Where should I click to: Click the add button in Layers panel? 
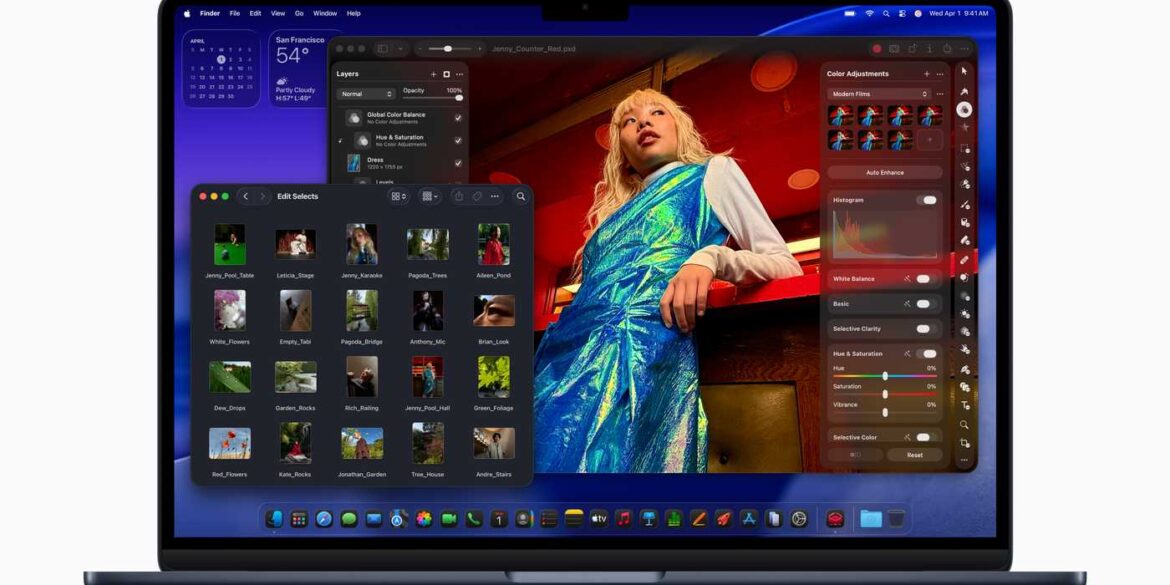point(433,74)
